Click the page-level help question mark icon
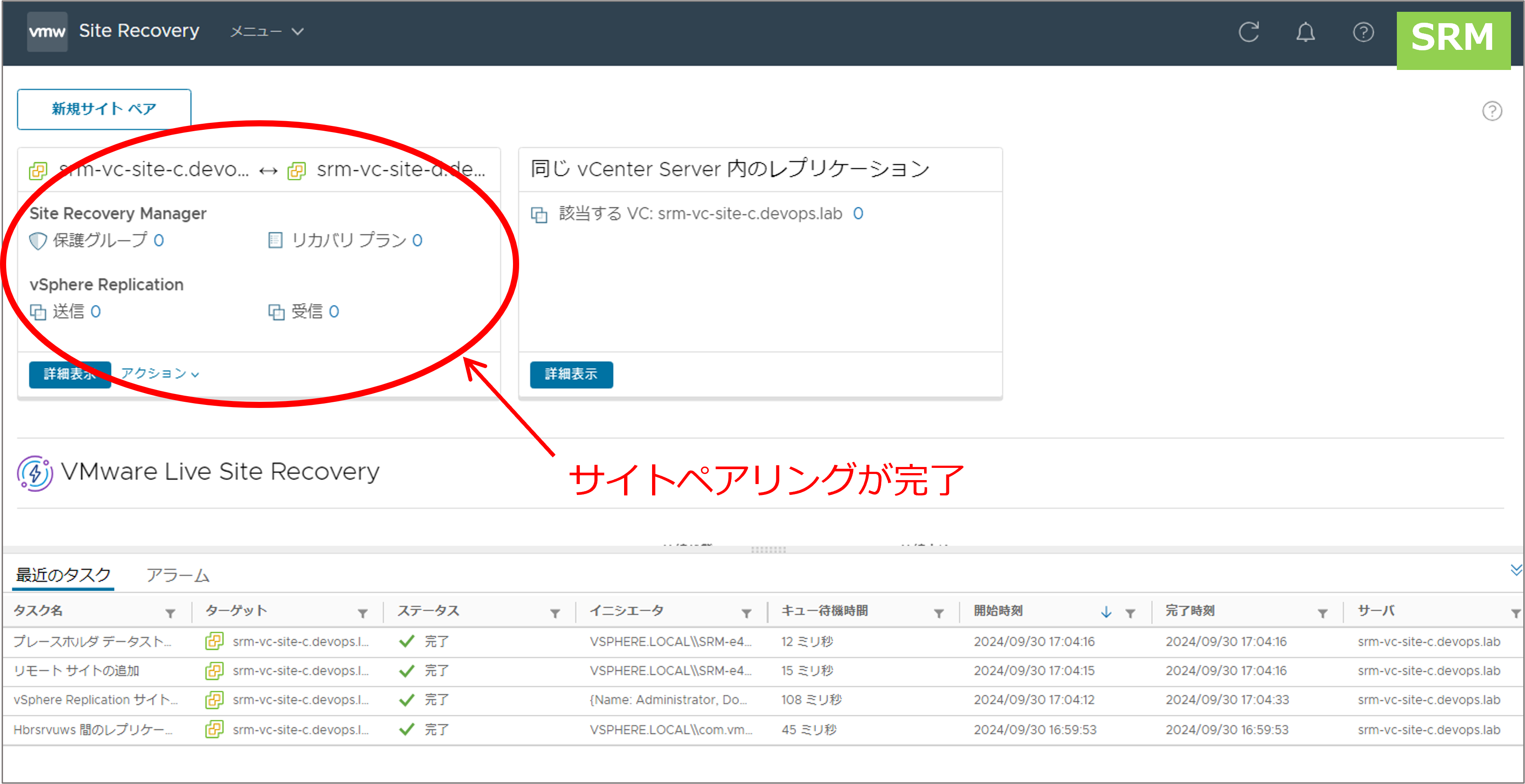 pyautogui.click(x=1492, y=111)
